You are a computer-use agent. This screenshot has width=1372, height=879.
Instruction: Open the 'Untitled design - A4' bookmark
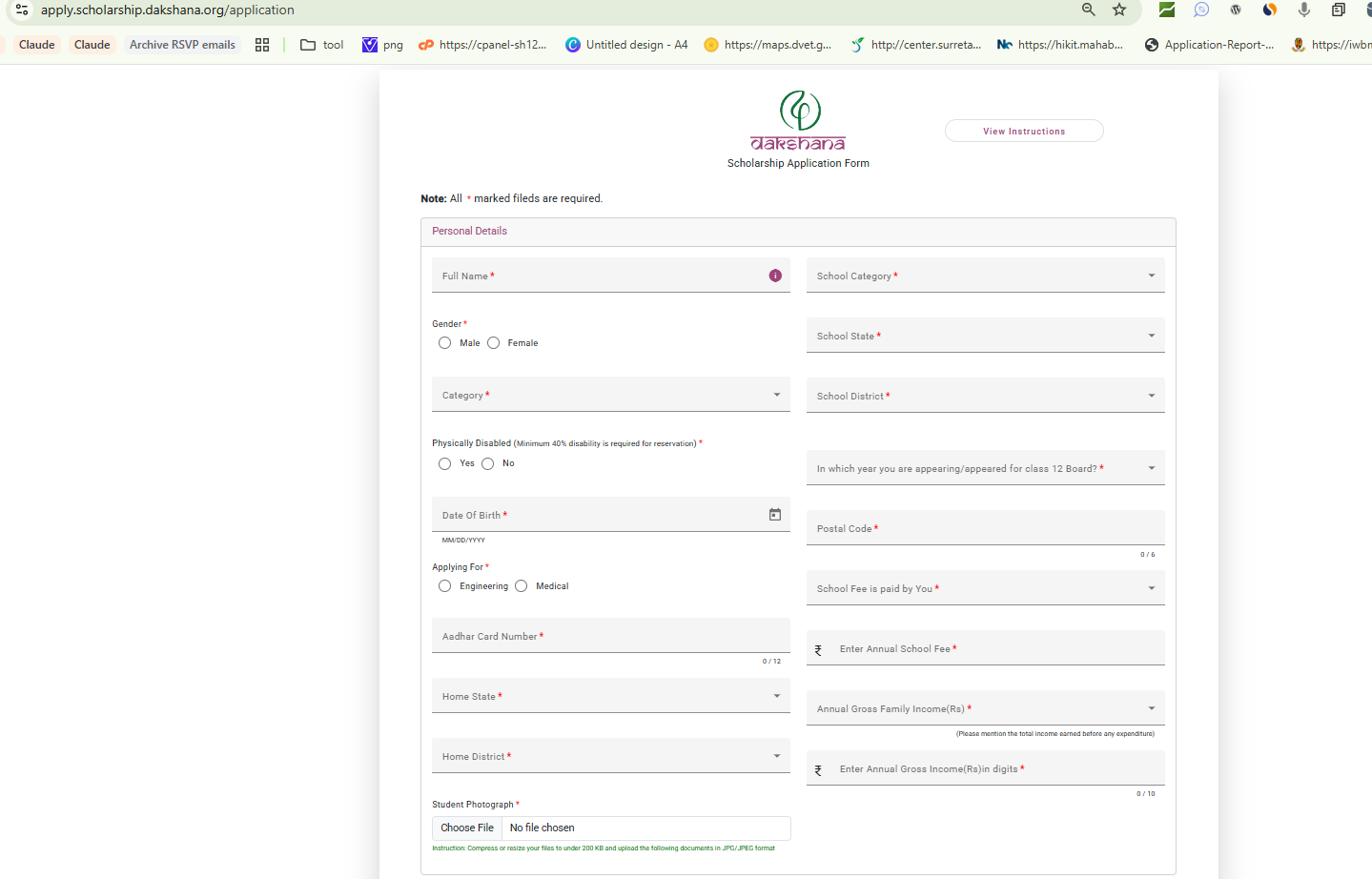pos(626,45)
